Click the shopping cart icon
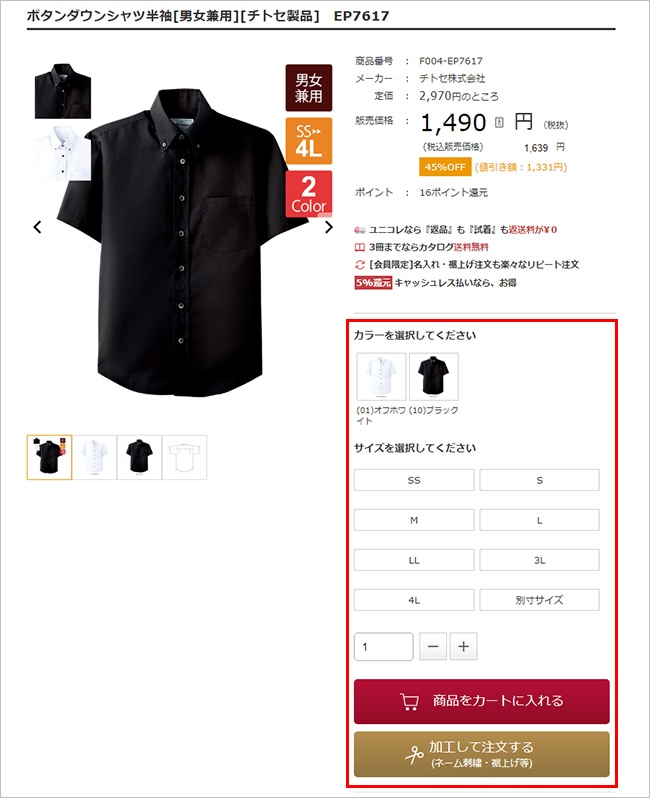Screen dimensions: 650x798 tap(409, 701)
